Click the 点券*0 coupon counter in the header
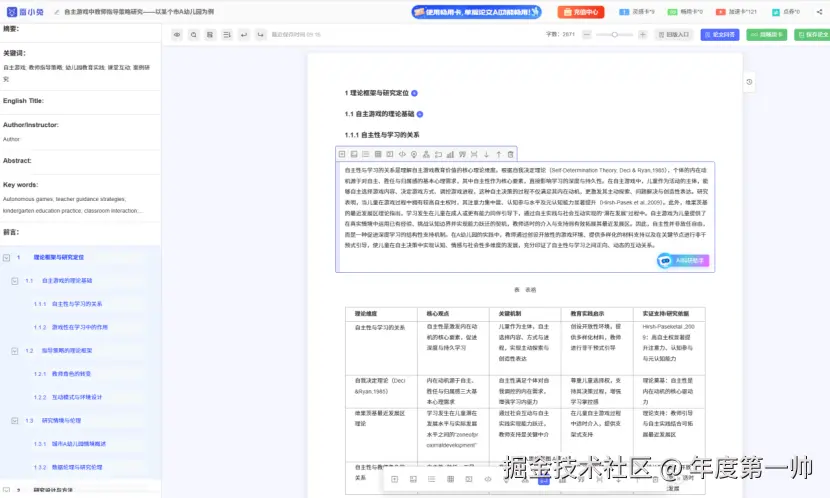This screenshot has height=498, width=830. [786, 12]
